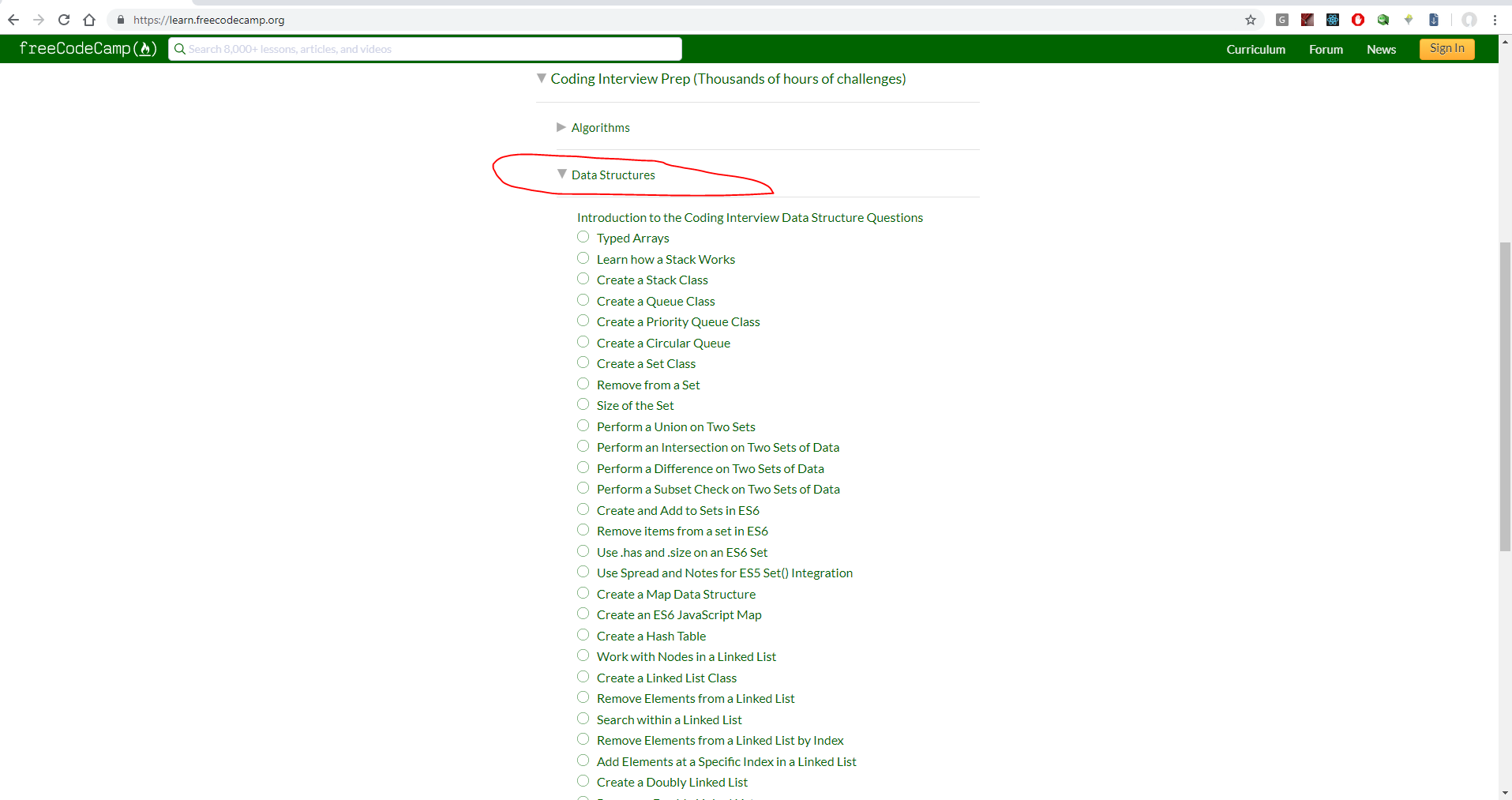
Task: Select the circle beside Create a Queue Class
Action: tap(583, 300)
